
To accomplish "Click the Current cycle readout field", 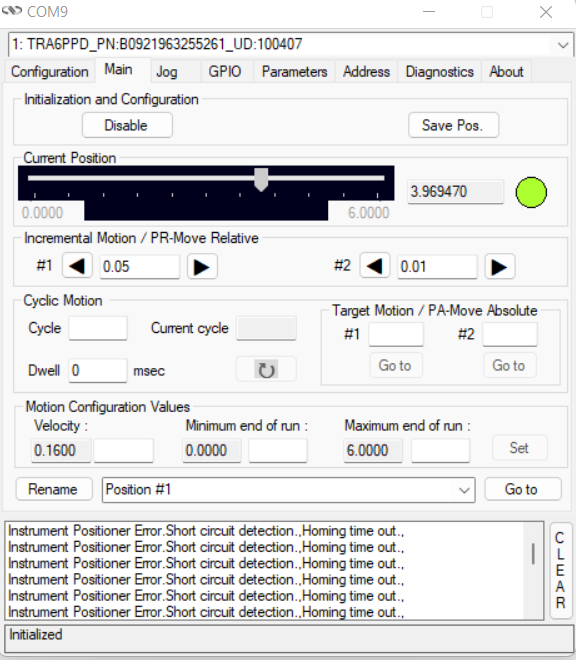I will [x=266, y=328].
